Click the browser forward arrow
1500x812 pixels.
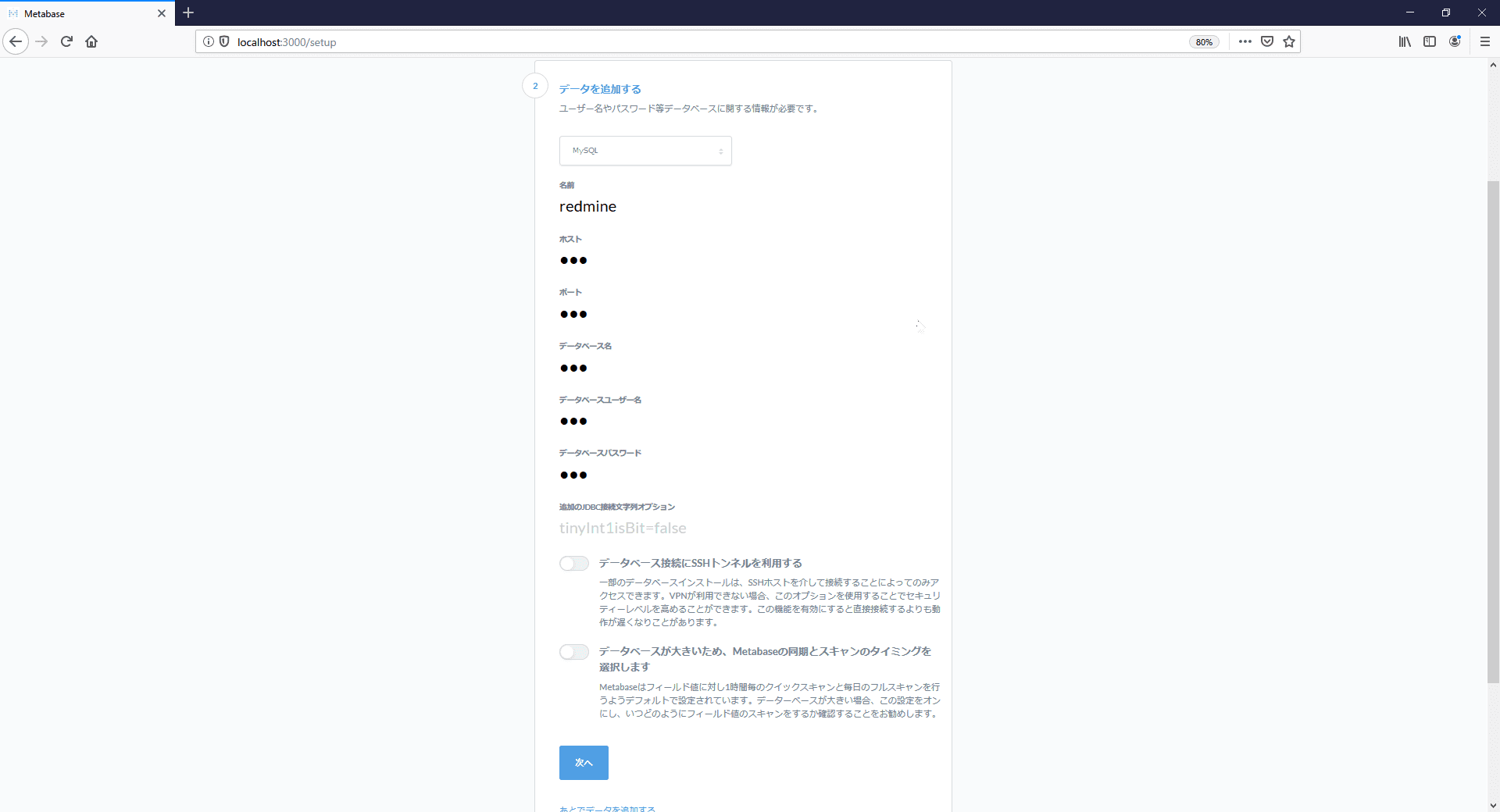click(x=41, y=41)
